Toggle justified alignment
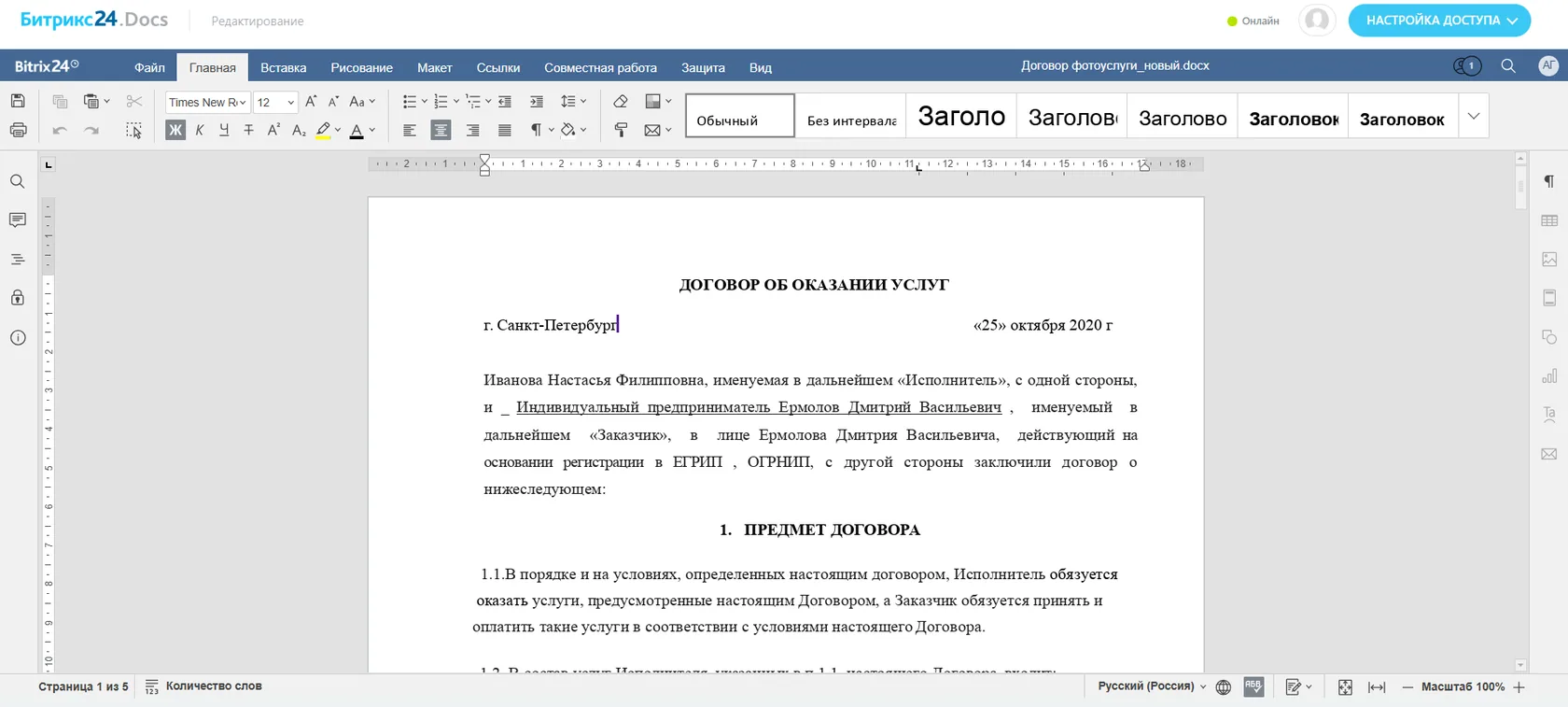The height and width of the screenshot is (707, 1568). tap(505, 130)
